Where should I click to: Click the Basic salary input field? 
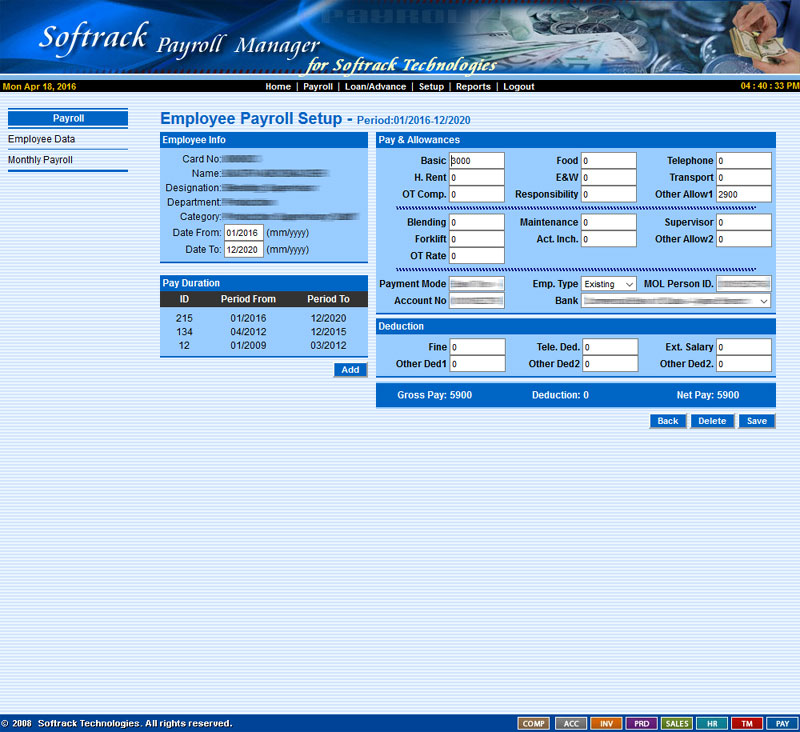pos(476,161)
